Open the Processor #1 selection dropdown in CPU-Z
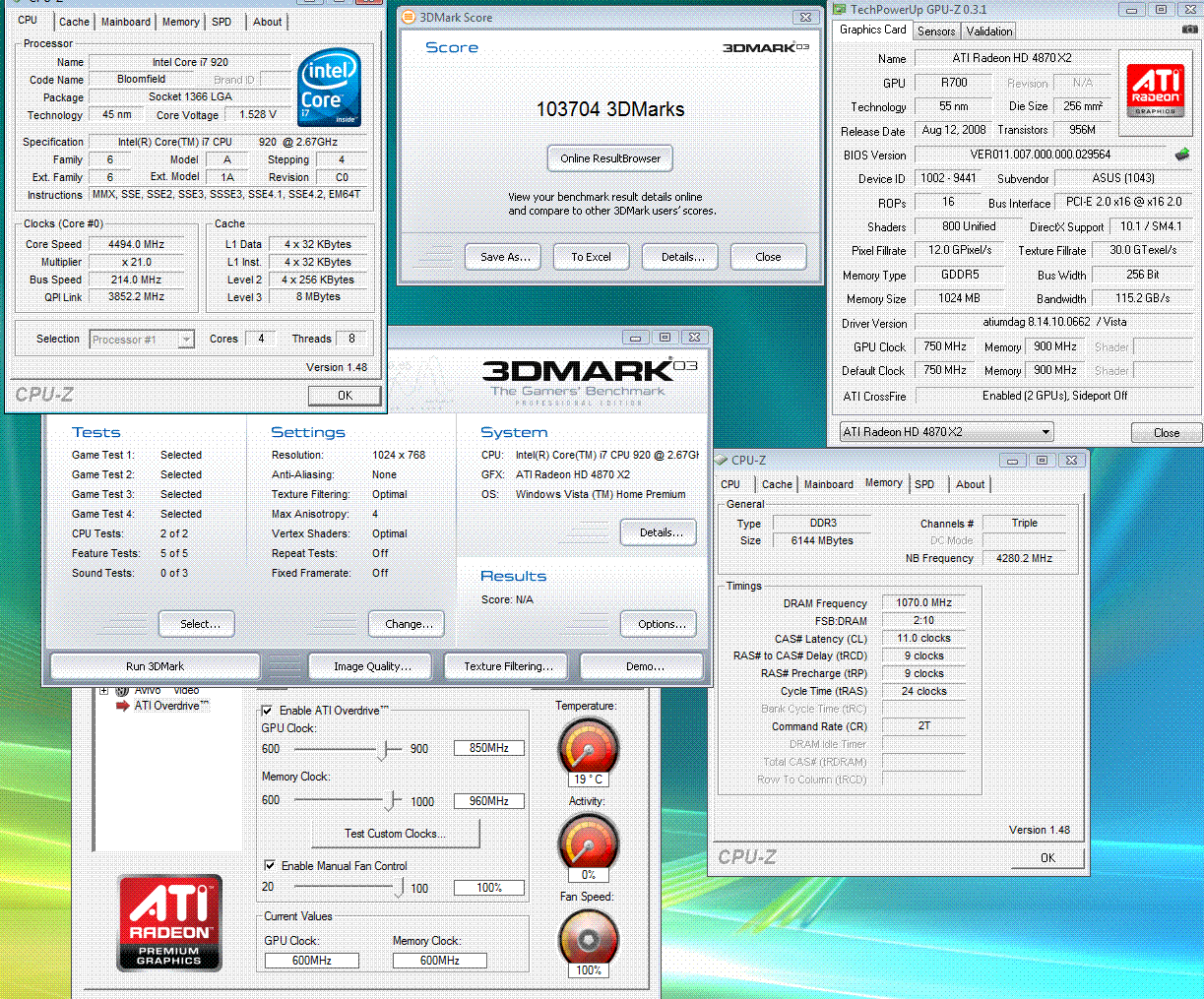Image resolution: width=1204 pixels, height=999 pixels. pos(186,340)
